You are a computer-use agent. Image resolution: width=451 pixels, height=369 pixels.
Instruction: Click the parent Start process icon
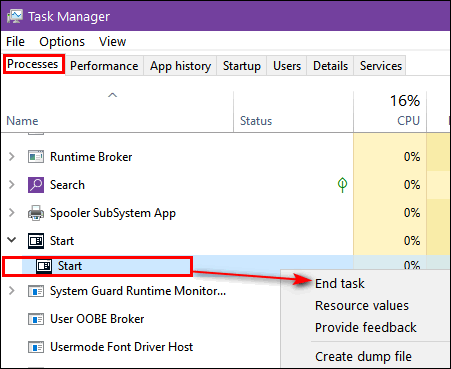tap(36, 241)
